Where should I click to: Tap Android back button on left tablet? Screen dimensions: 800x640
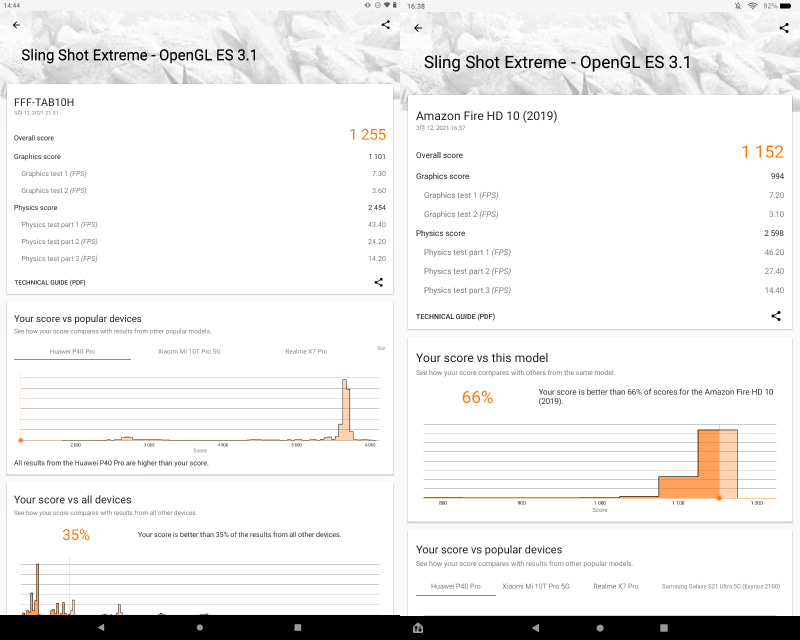[101, 627]
